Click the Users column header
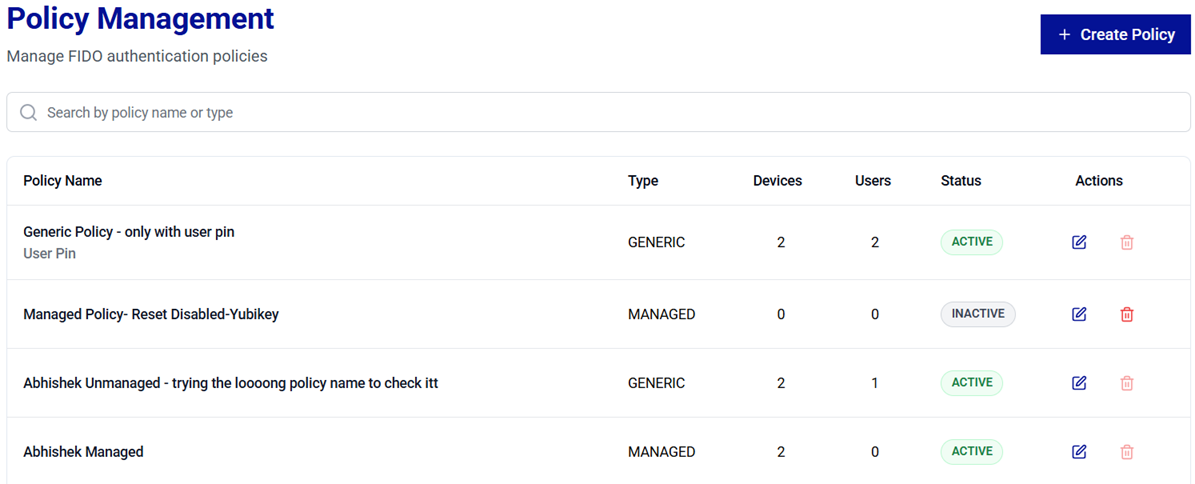The height and width of the screenshot is (484, 1195). 873,181
